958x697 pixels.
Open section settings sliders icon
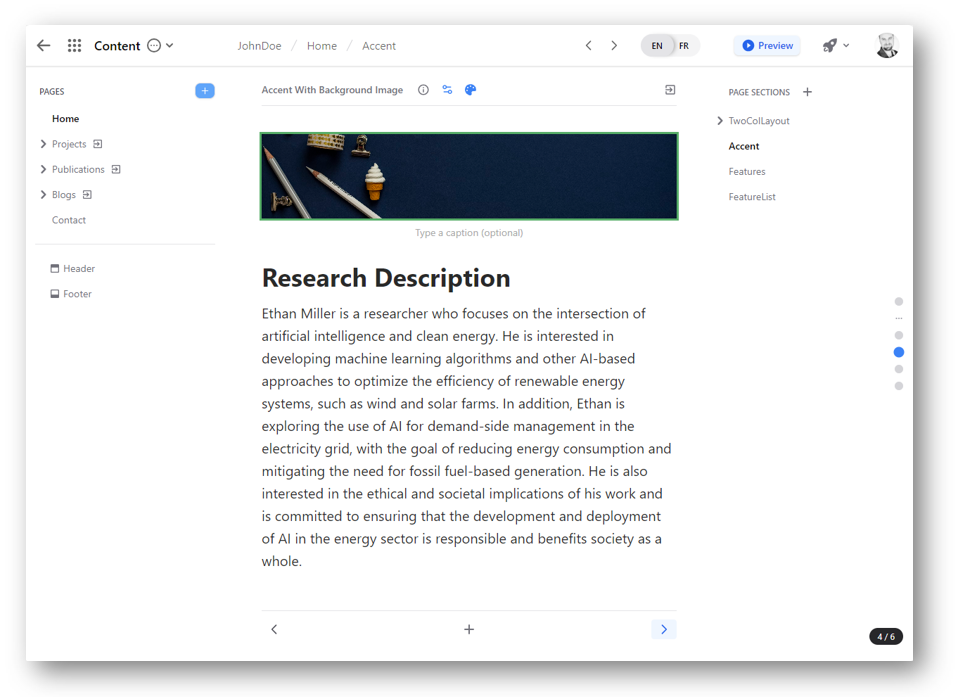[x=447, y=90]
